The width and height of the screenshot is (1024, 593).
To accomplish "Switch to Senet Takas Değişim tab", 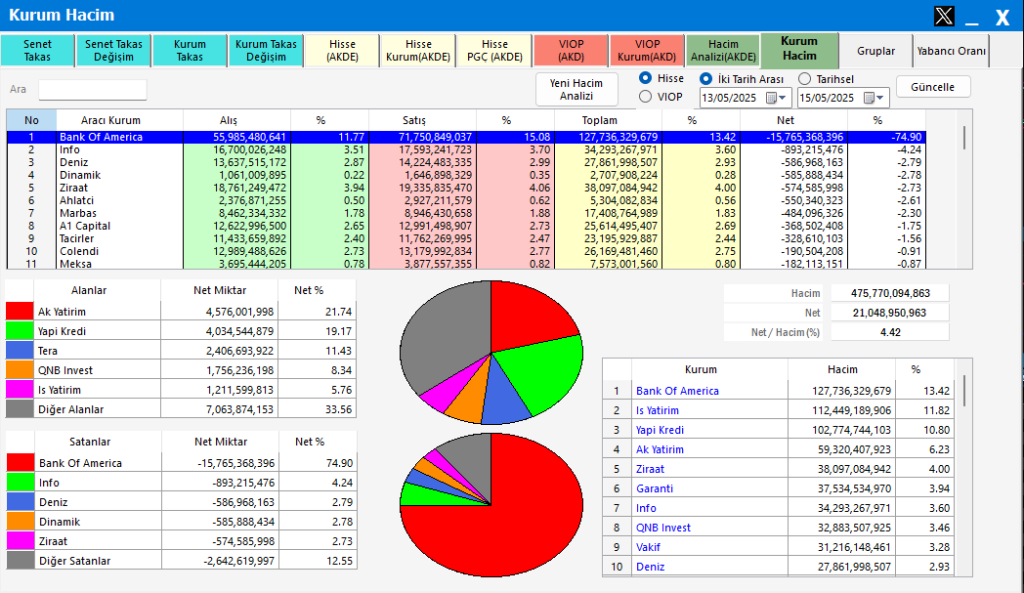I will [x=114, y=50].
